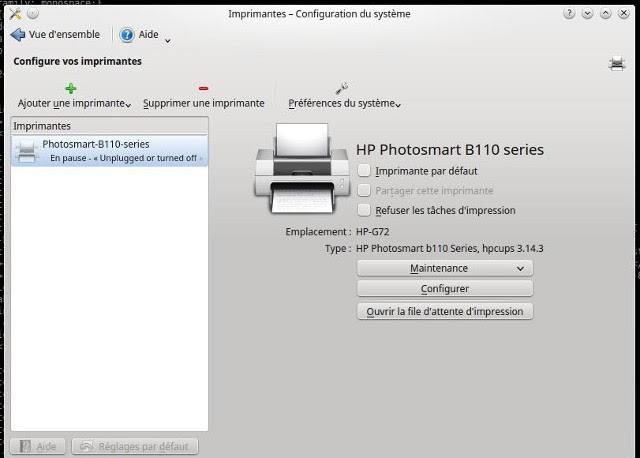Click the printer icon in header corner
Image resolution: width=640 pixels, height=458 pixels.
(x=616, y=63)
